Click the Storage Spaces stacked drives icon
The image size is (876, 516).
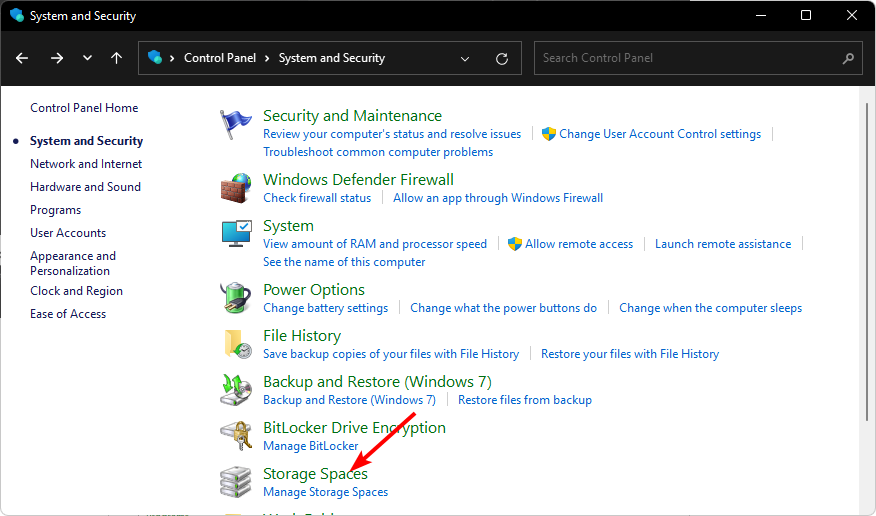coord(236,481)
